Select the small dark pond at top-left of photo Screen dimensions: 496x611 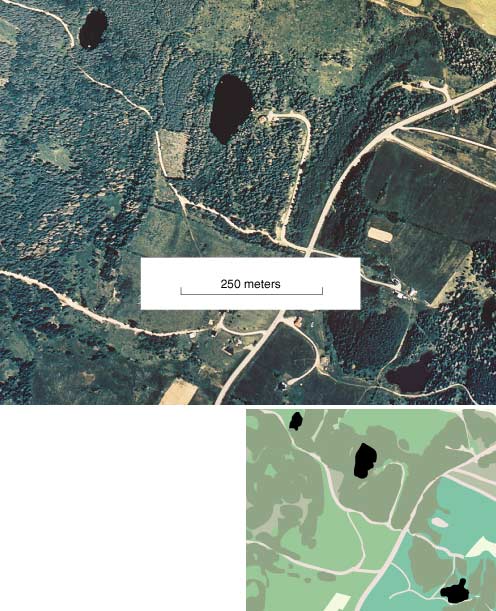pyautogui.click(x=93, y=29)
